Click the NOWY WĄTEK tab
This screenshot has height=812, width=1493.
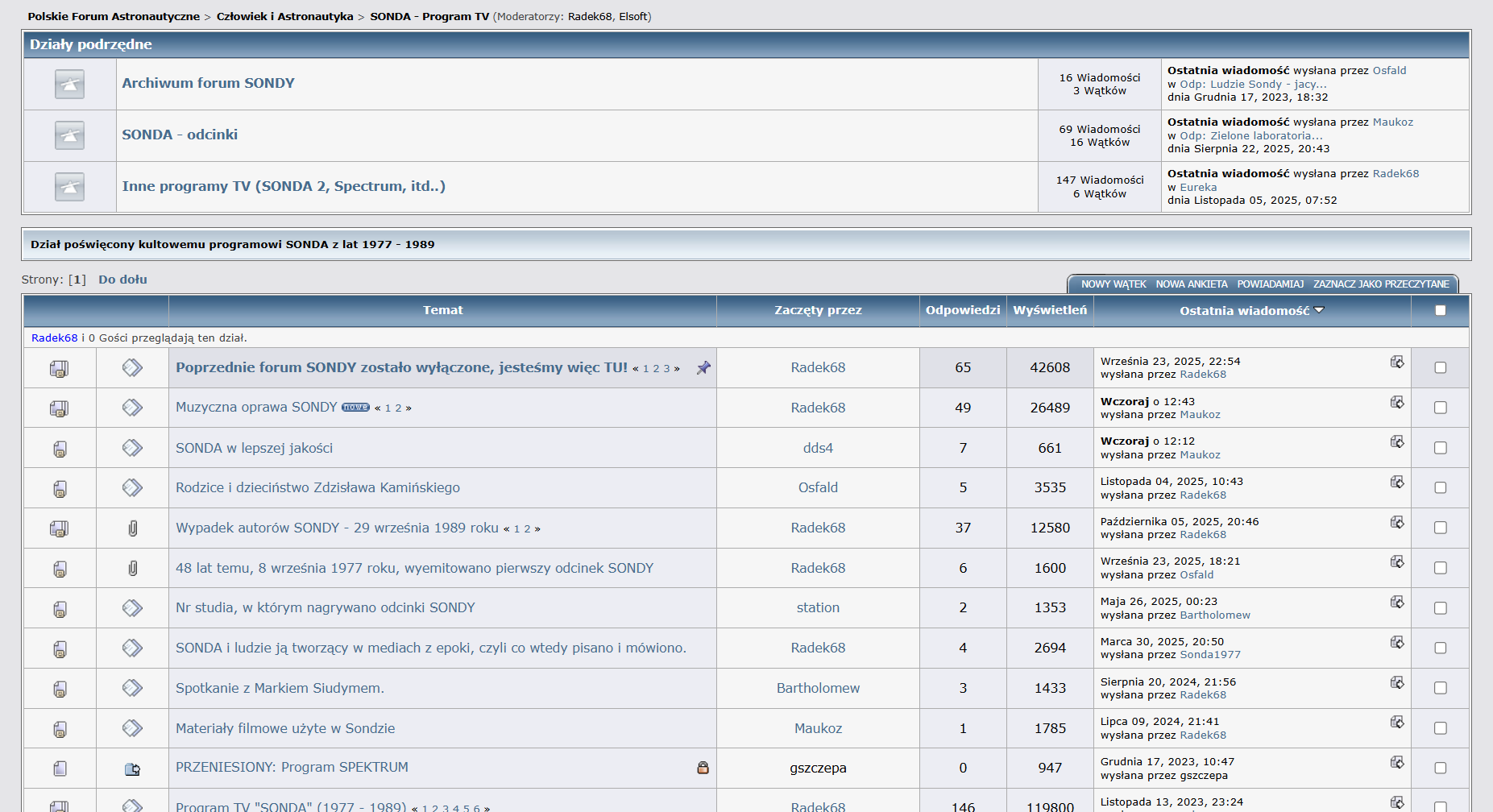pos(1113,284)
